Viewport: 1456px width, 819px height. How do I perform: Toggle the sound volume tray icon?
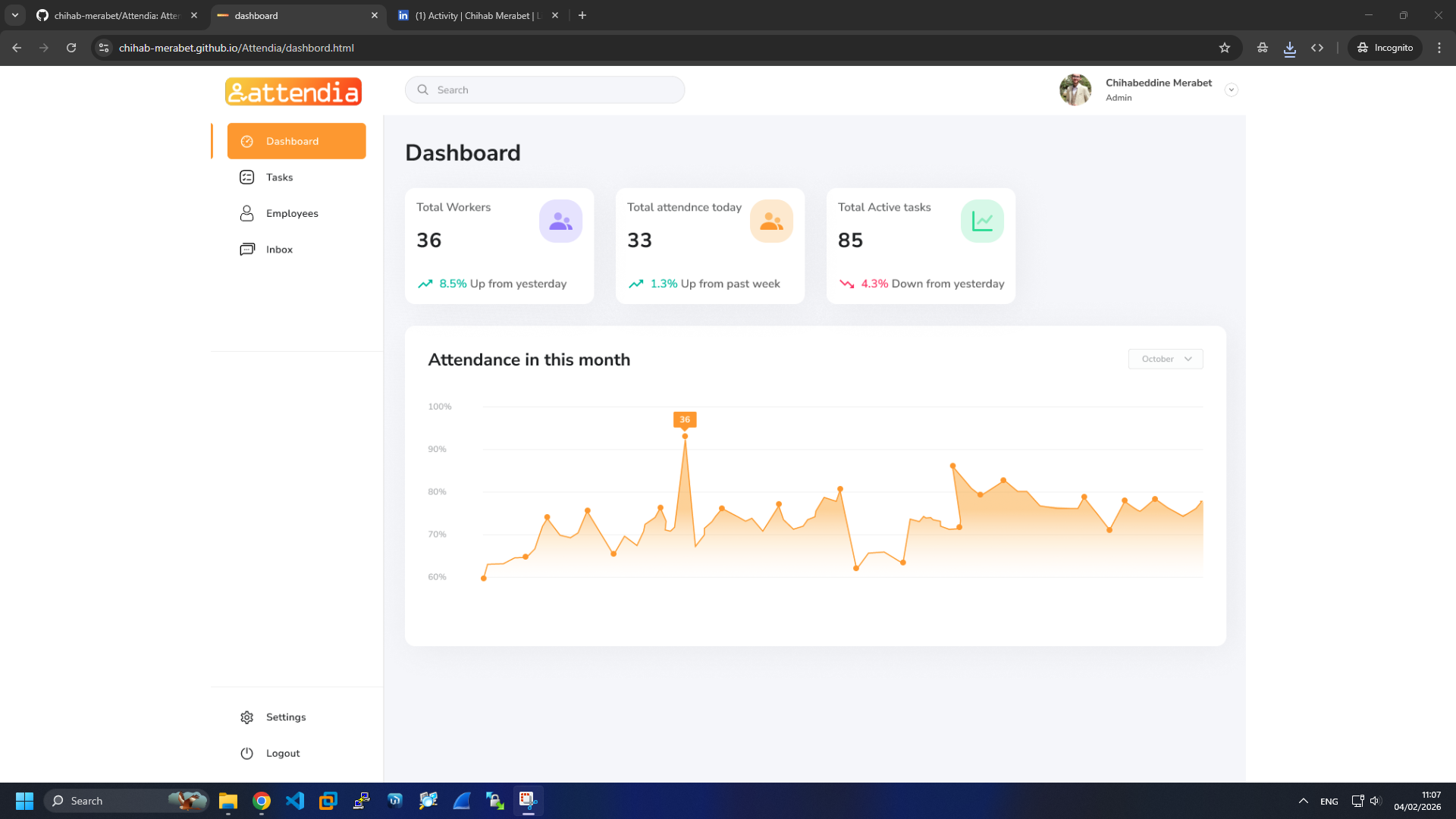click(x=1376, y=801)
